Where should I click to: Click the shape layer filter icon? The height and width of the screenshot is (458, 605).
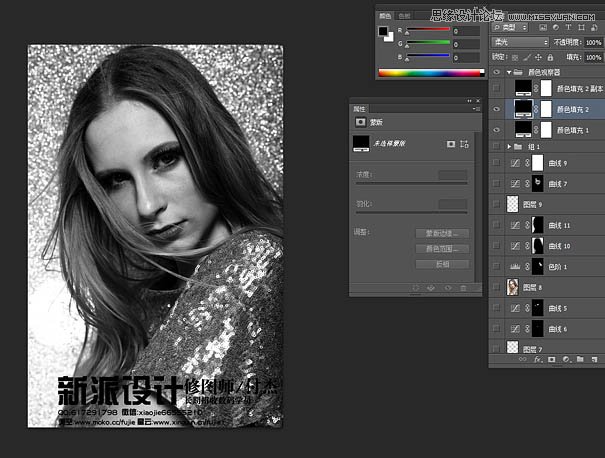tap(581, 27)
